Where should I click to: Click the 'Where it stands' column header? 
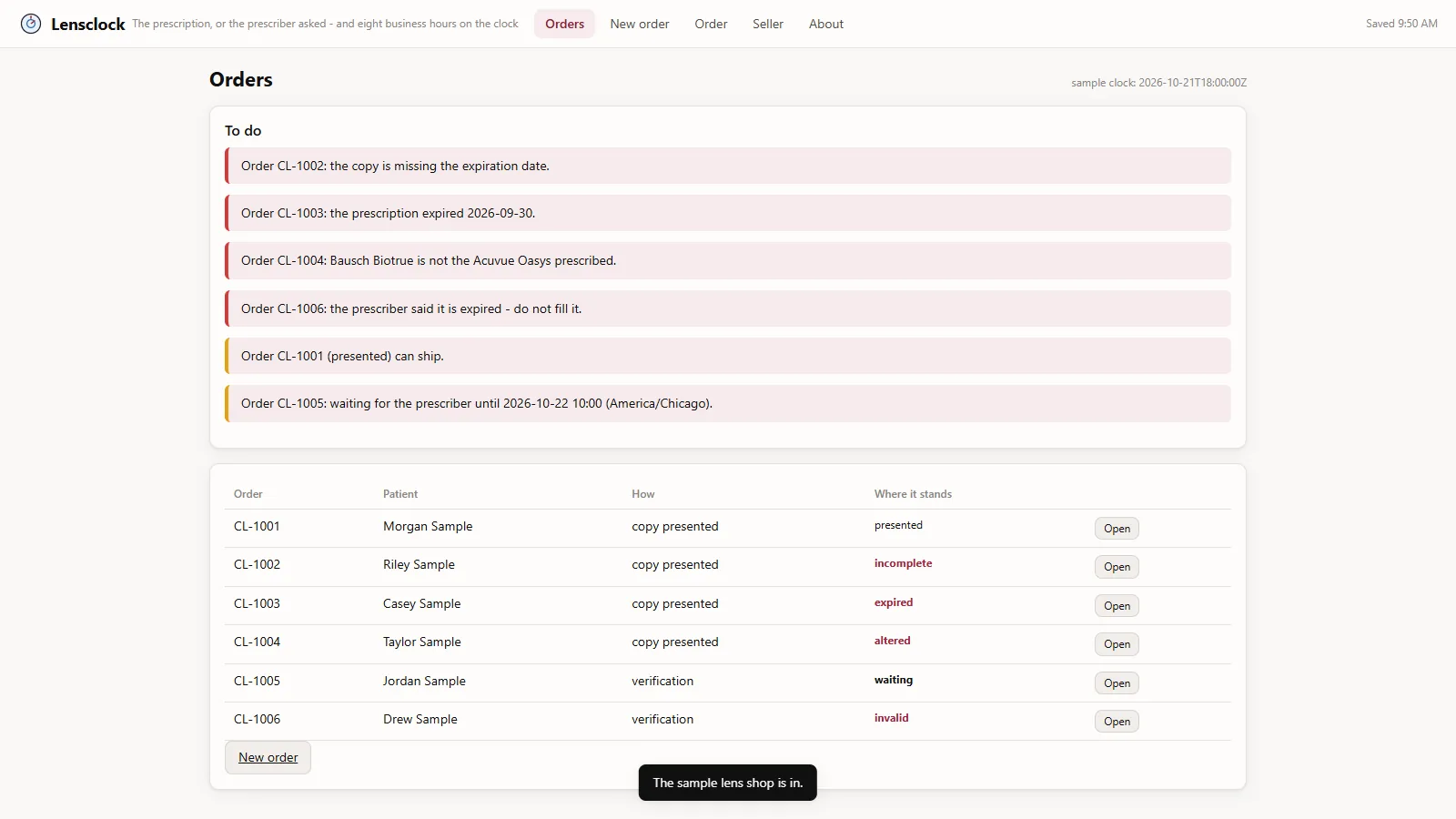tap(913, 494)
